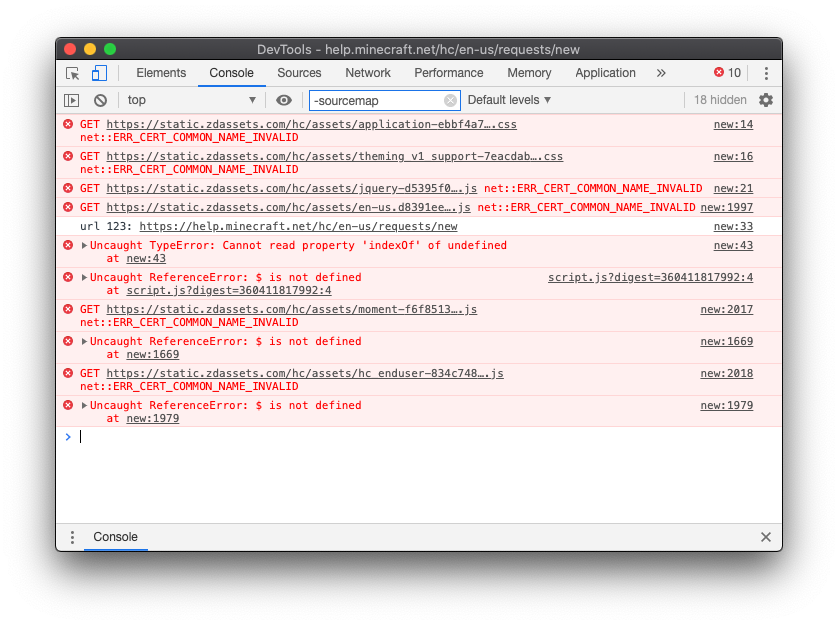
Task: Go to source location new:14
Action: (733, 125)
